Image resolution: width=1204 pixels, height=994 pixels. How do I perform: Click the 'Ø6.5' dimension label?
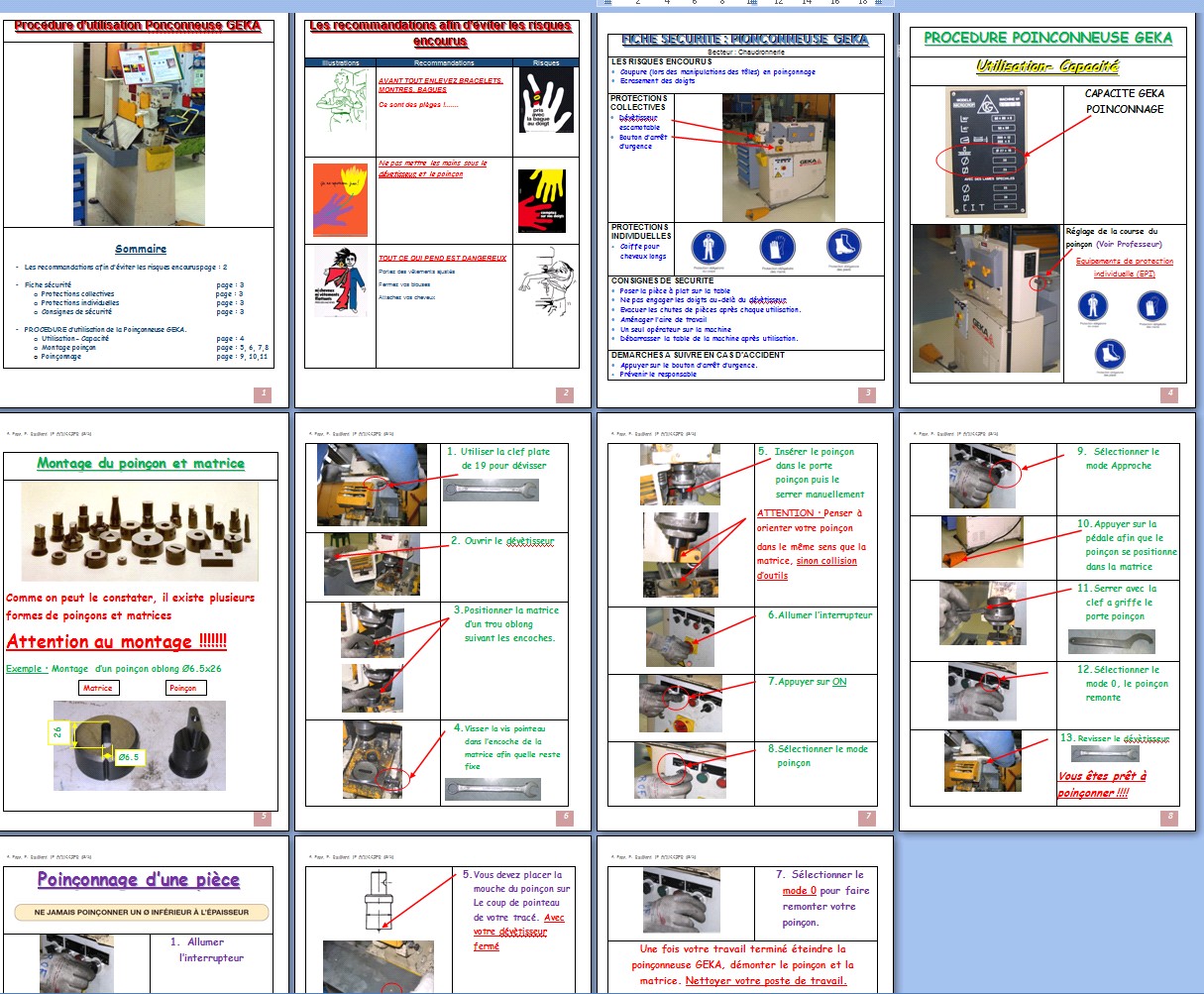(x=131, y=757)
